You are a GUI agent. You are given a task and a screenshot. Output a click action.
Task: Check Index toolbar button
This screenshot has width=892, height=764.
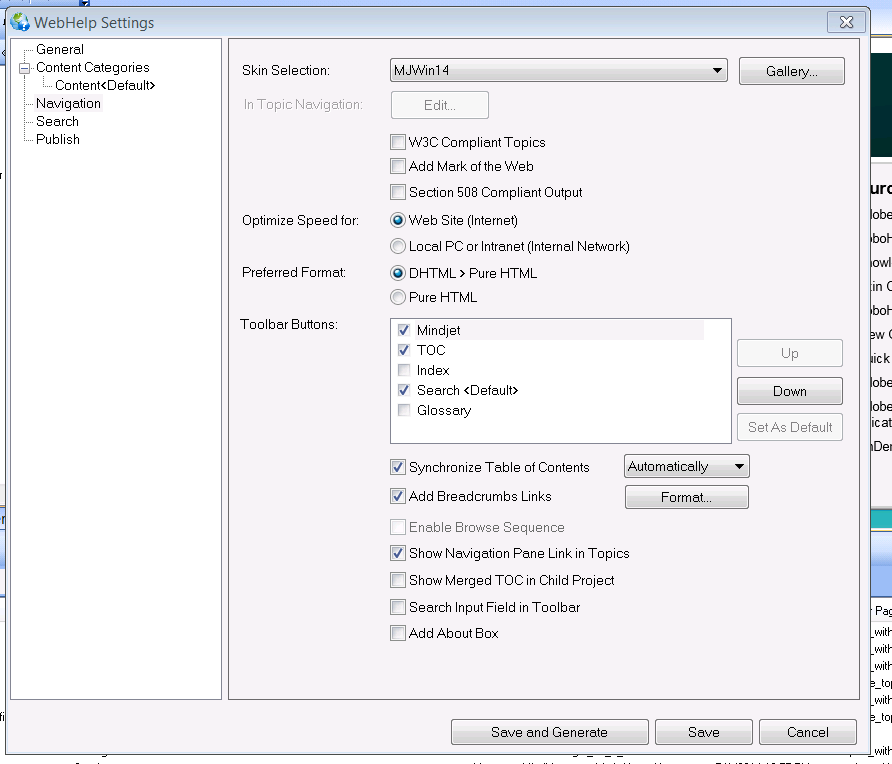pyautogui.click(x=404, y=370)
